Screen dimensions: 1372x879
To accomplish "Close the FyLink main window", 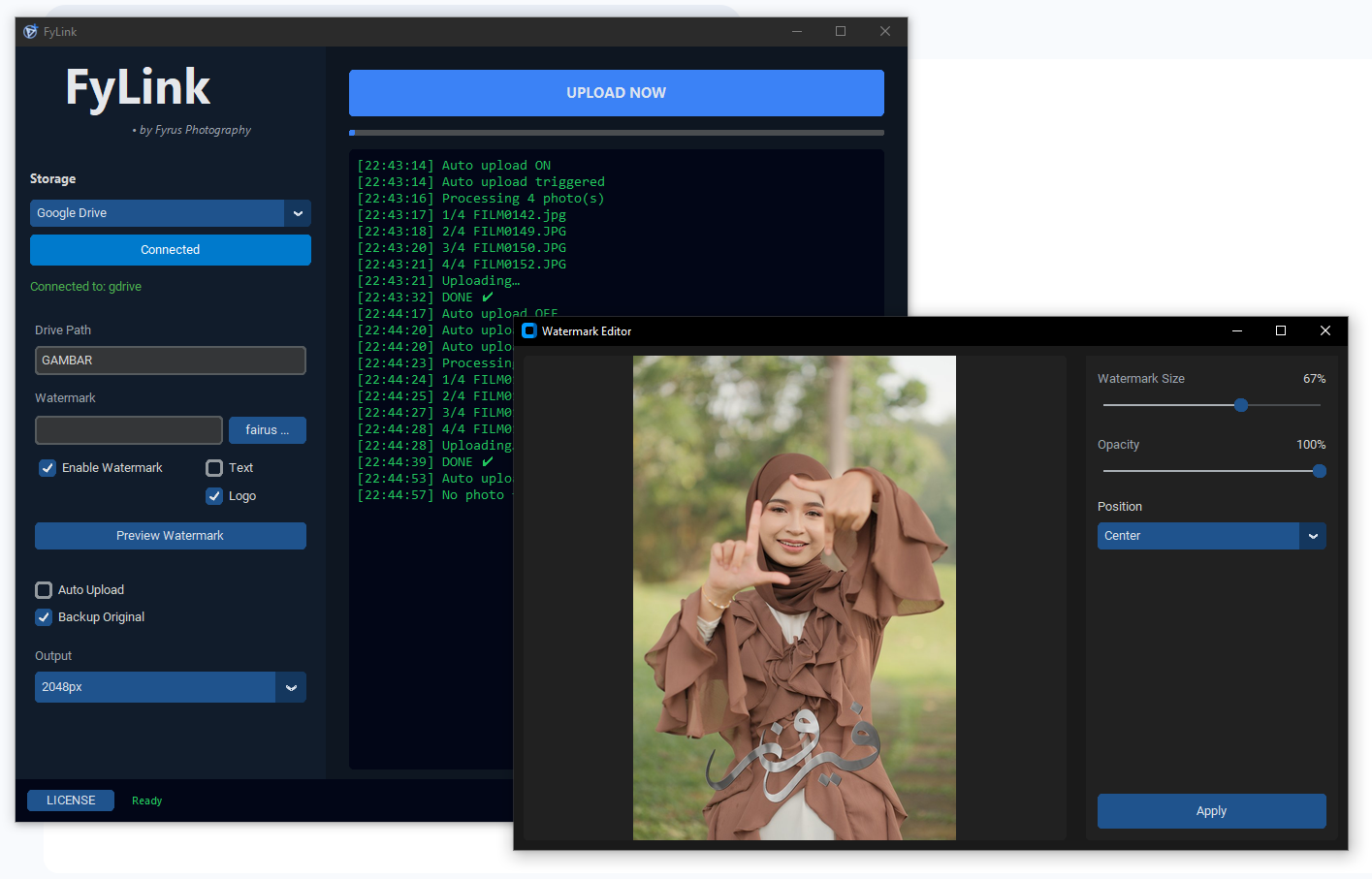I will pyautogui.click(x=885, y=31).
